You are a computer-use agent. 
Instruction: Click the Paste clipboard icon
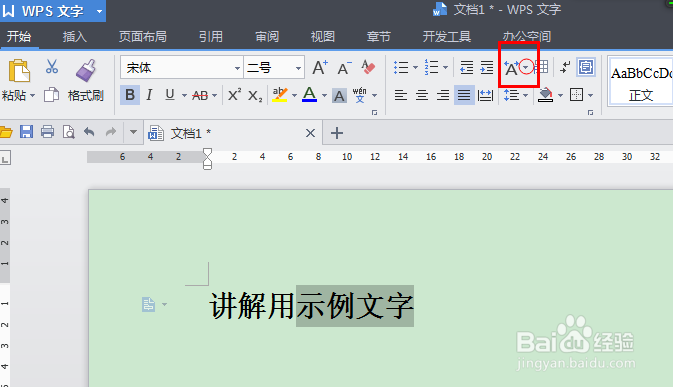[x=19, y=71]
